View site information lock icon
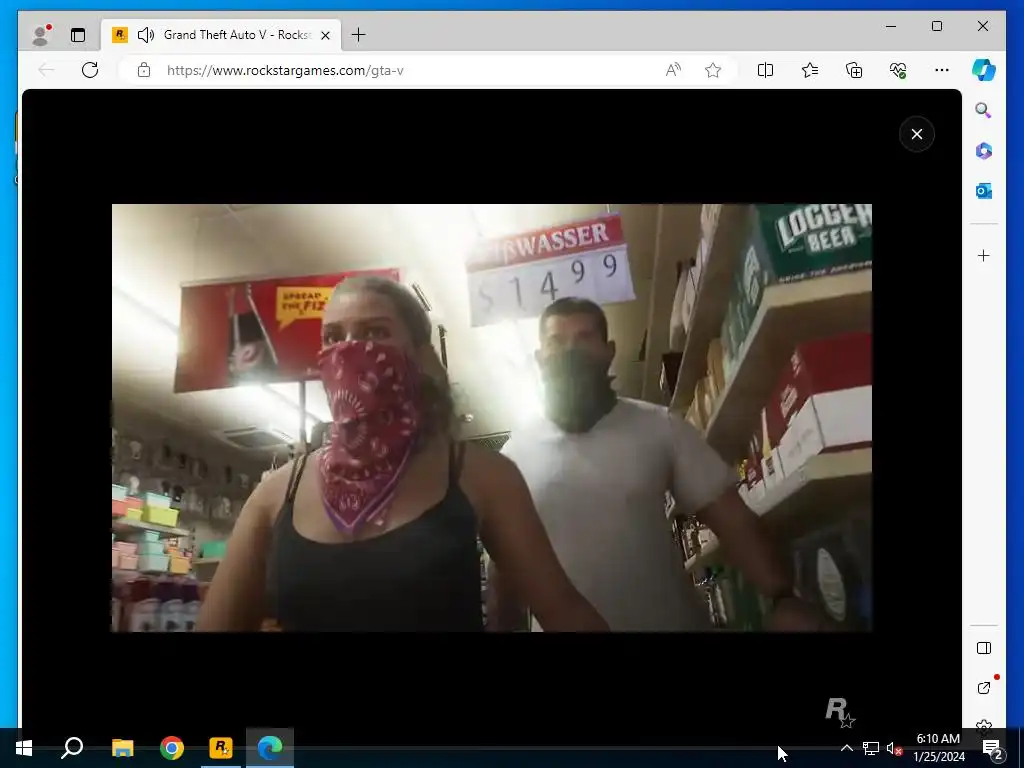1024x768 pixels. coord(144,70)
